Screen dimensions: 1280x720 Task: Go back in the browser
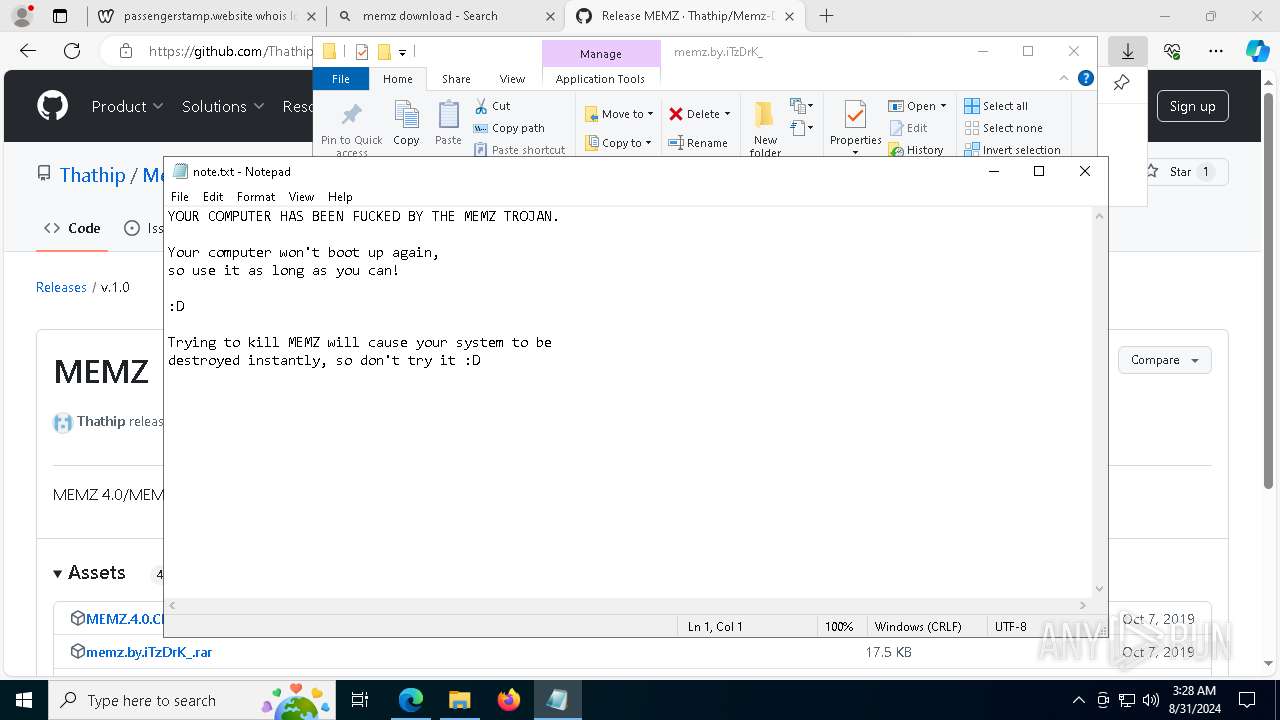tap(28, 51)
